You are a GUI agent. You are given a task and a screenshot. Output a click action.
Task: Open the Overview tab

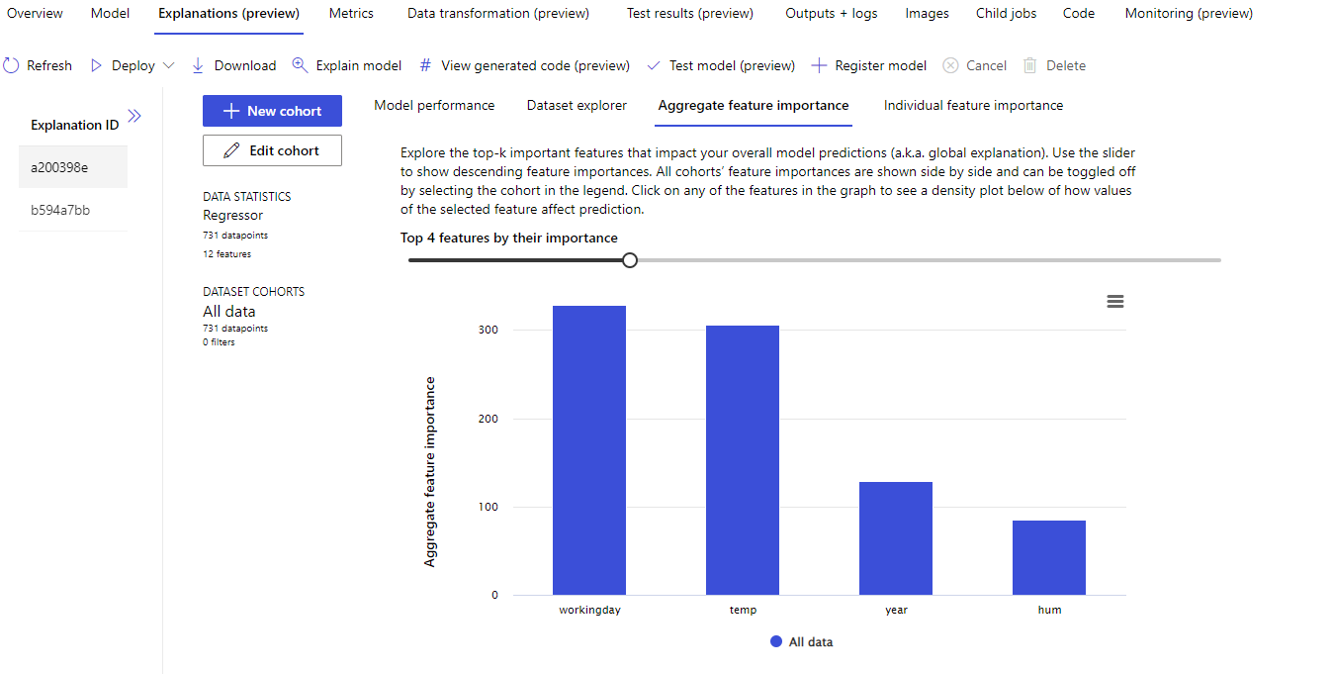tap(35, 13)
